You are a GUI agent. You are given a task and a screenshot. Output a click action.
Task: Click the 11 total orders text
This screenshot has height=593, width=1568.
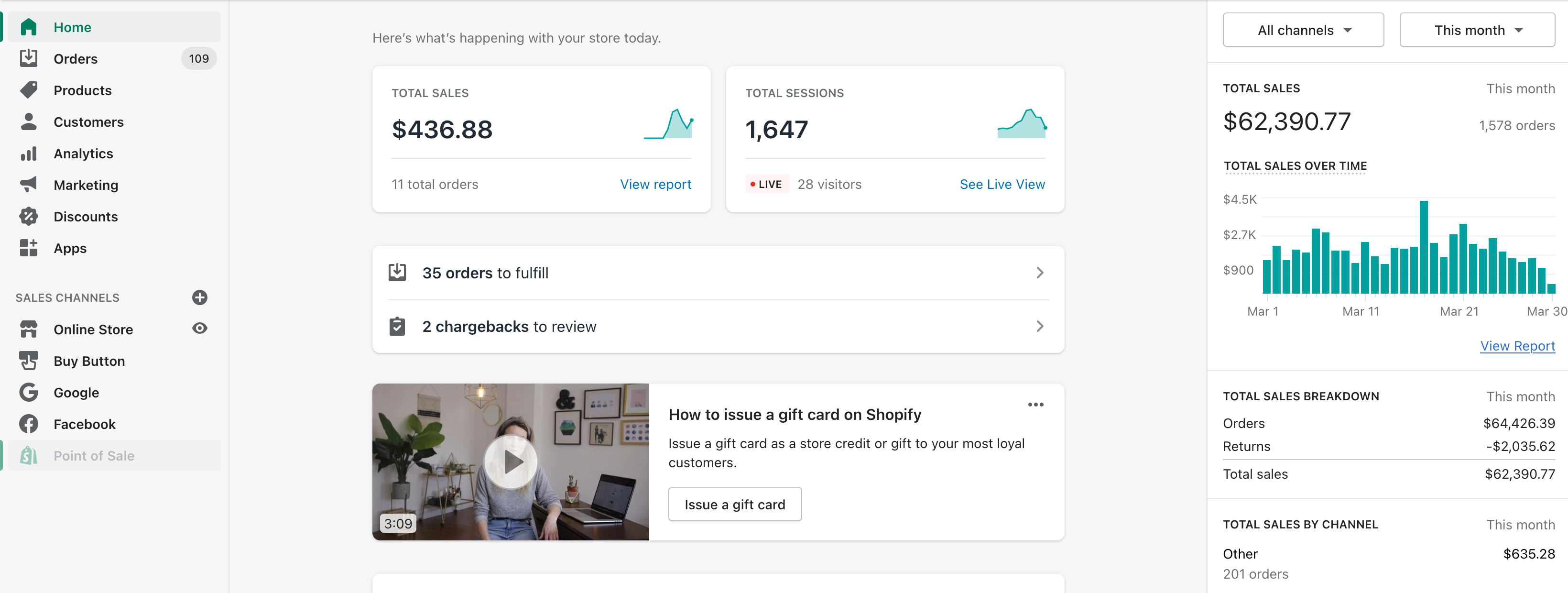(435, 185)
